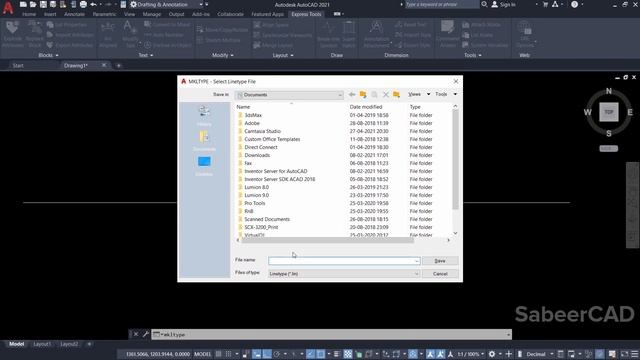
Task: Click the Clean Screen icon in status bar
Action: 624,354
